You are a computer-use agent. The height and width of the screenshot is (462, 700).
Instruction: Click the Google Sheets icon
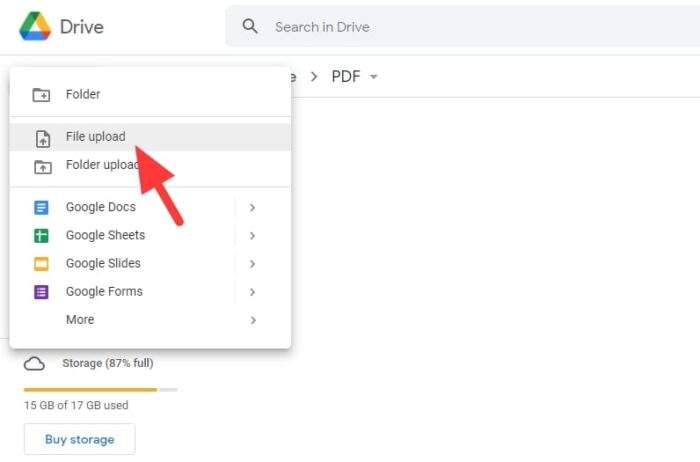tap(41, 236)
